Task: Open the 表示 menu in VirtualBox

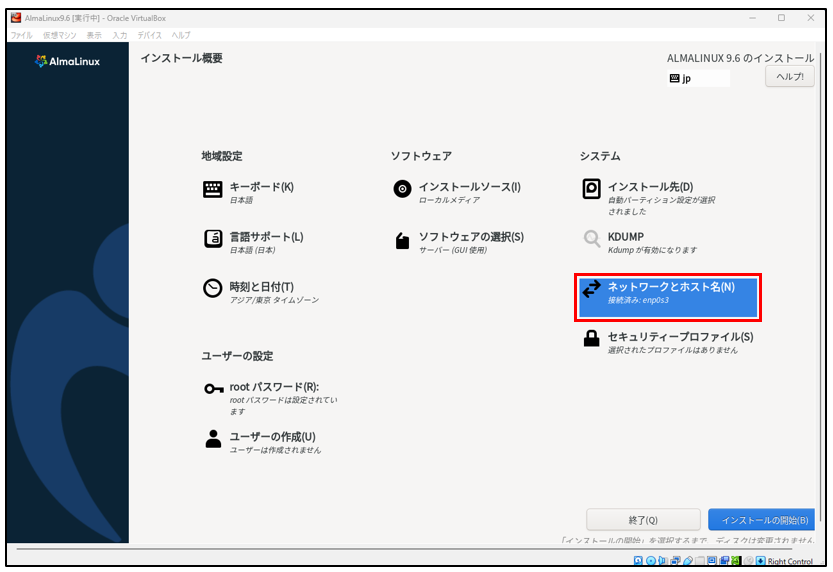Action: 94,35
